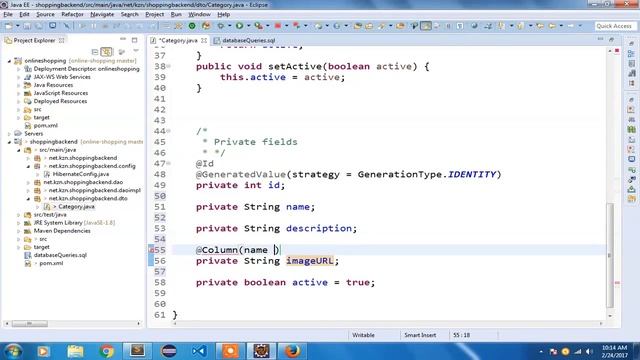The width and height of the screenshot is (640, 360).
Task: Open the File menu
Action: point(8,14)
